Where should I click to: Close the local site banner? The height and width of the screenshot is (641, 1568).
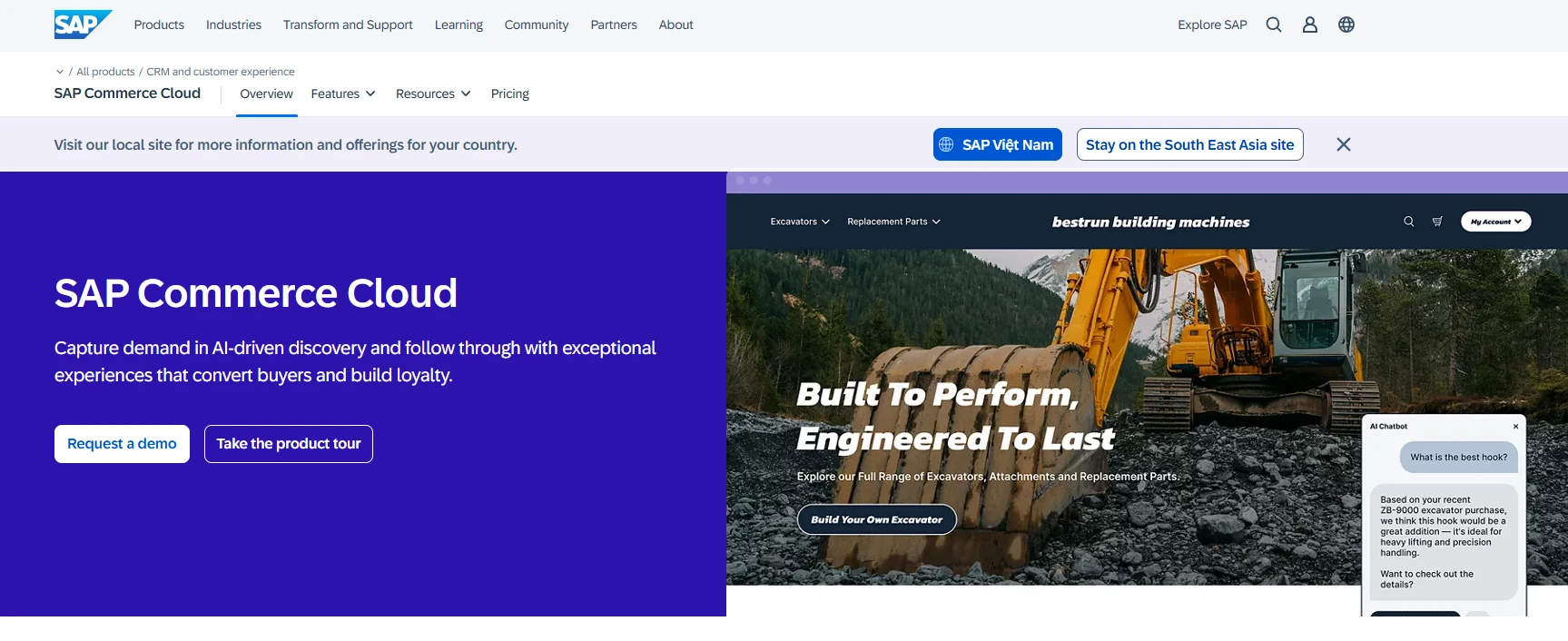[x=1344, y=144]
